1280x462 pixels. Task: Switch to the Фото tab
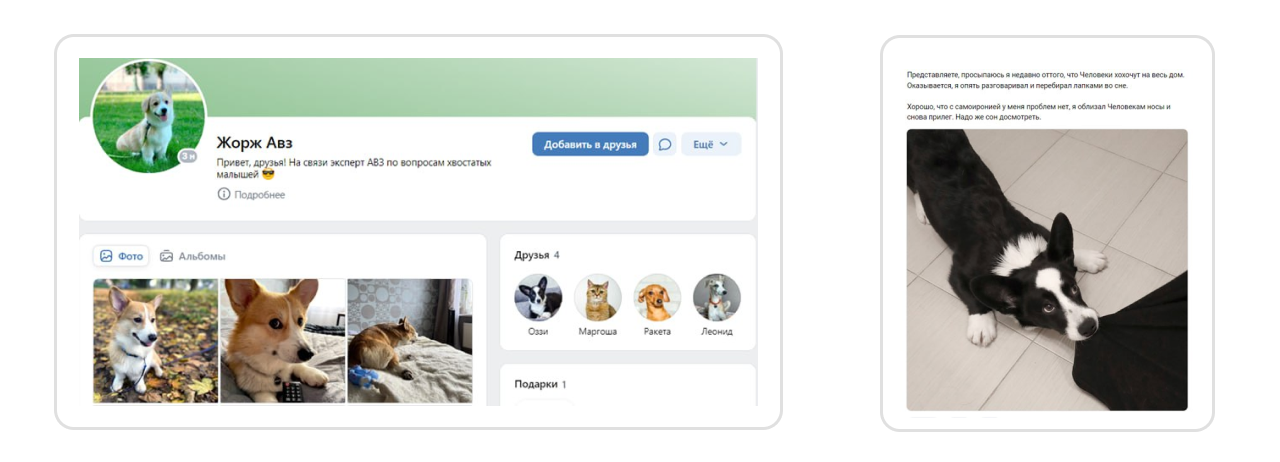(121, 256)
